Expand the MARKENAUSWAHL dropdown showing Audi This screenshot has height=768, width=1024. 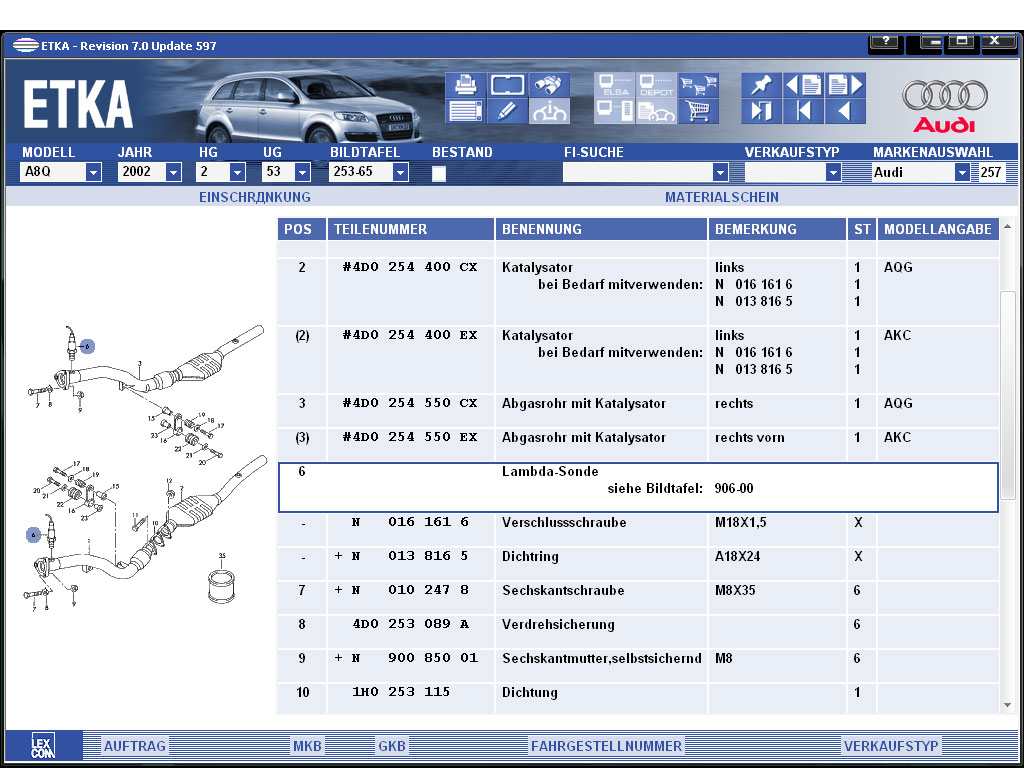click(962, 172)
